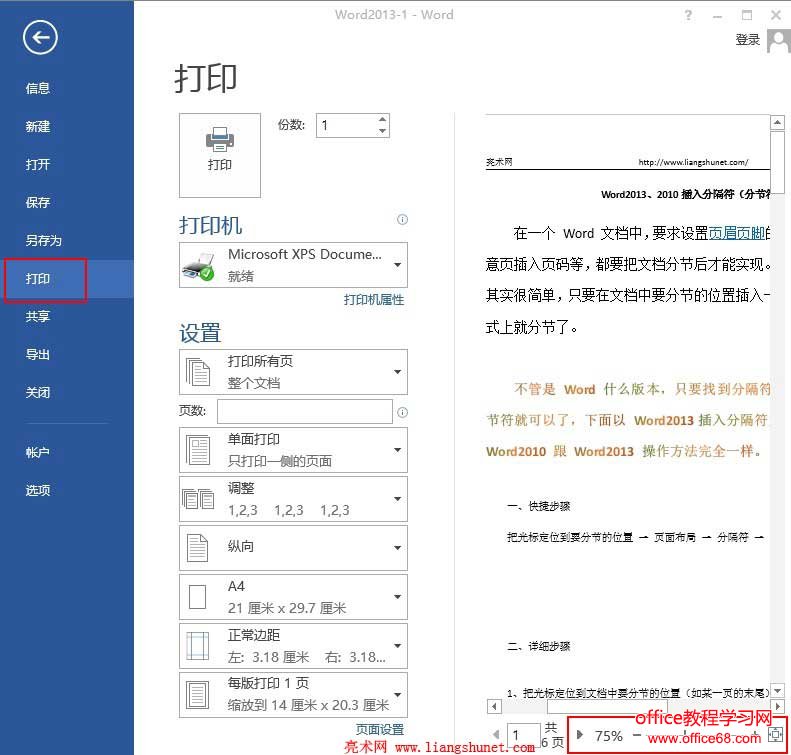Click the 页眉页脚 hyperlink in preview
The image size is (791, 755).
[x=737, y=233]
